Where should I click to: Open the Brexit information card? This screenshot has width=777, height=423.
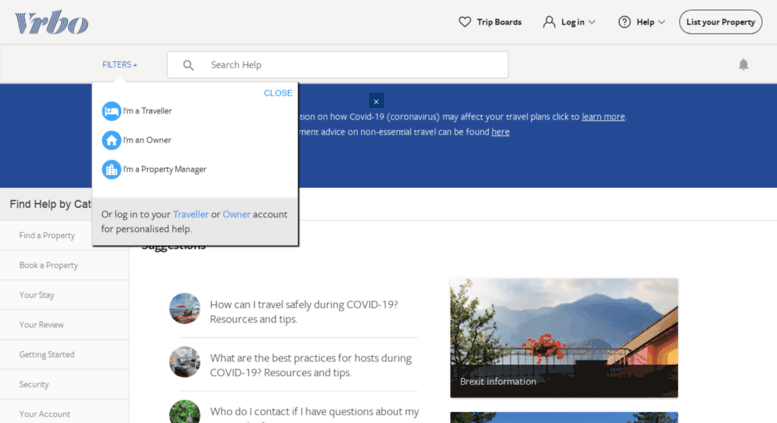564,338
